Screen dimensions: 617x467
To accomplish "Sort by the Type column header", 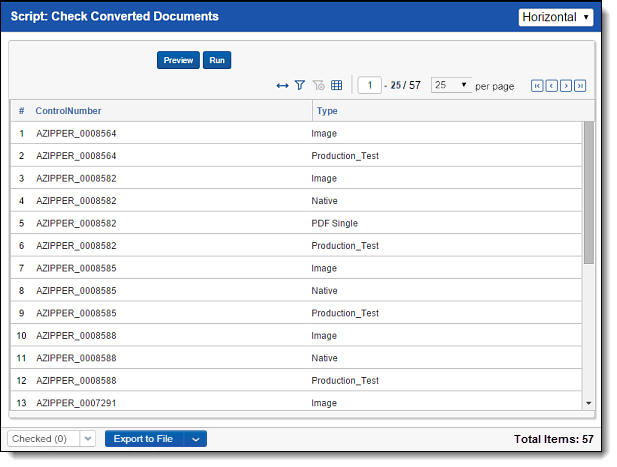I will tap(327, 111).
